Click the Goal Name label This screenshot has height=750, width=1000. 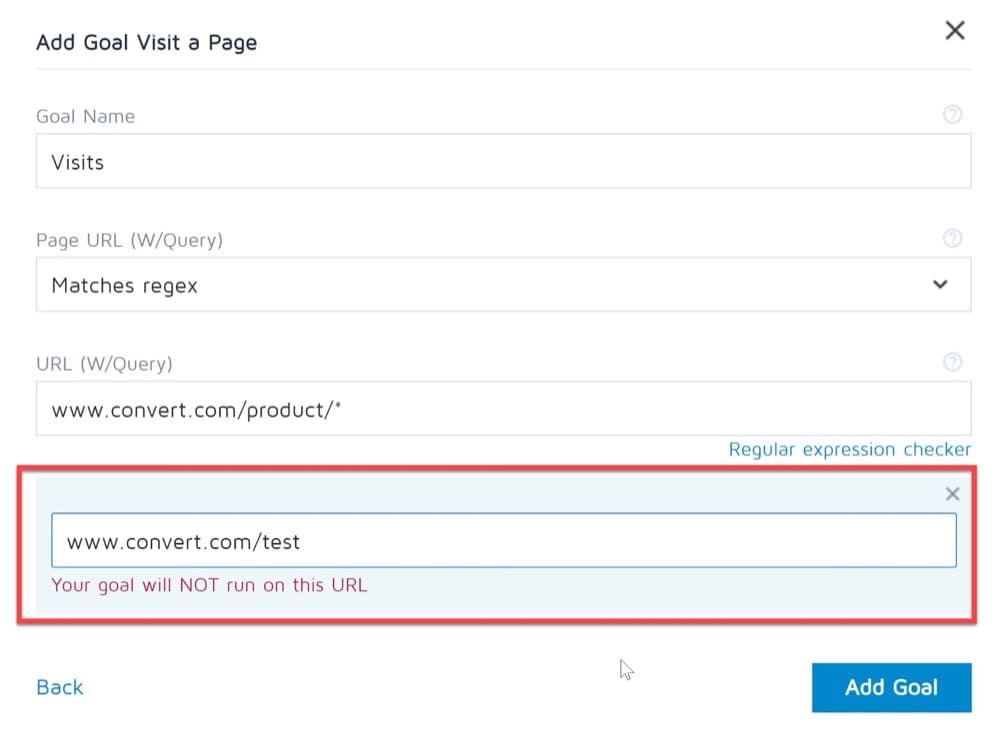coord(85,116)
